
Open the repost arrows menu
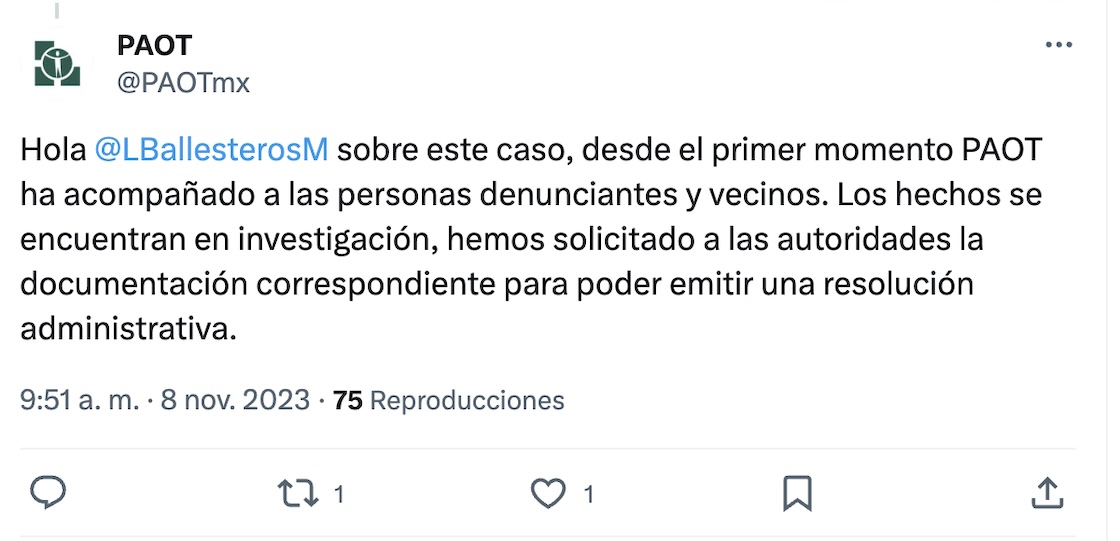[297, 493]
